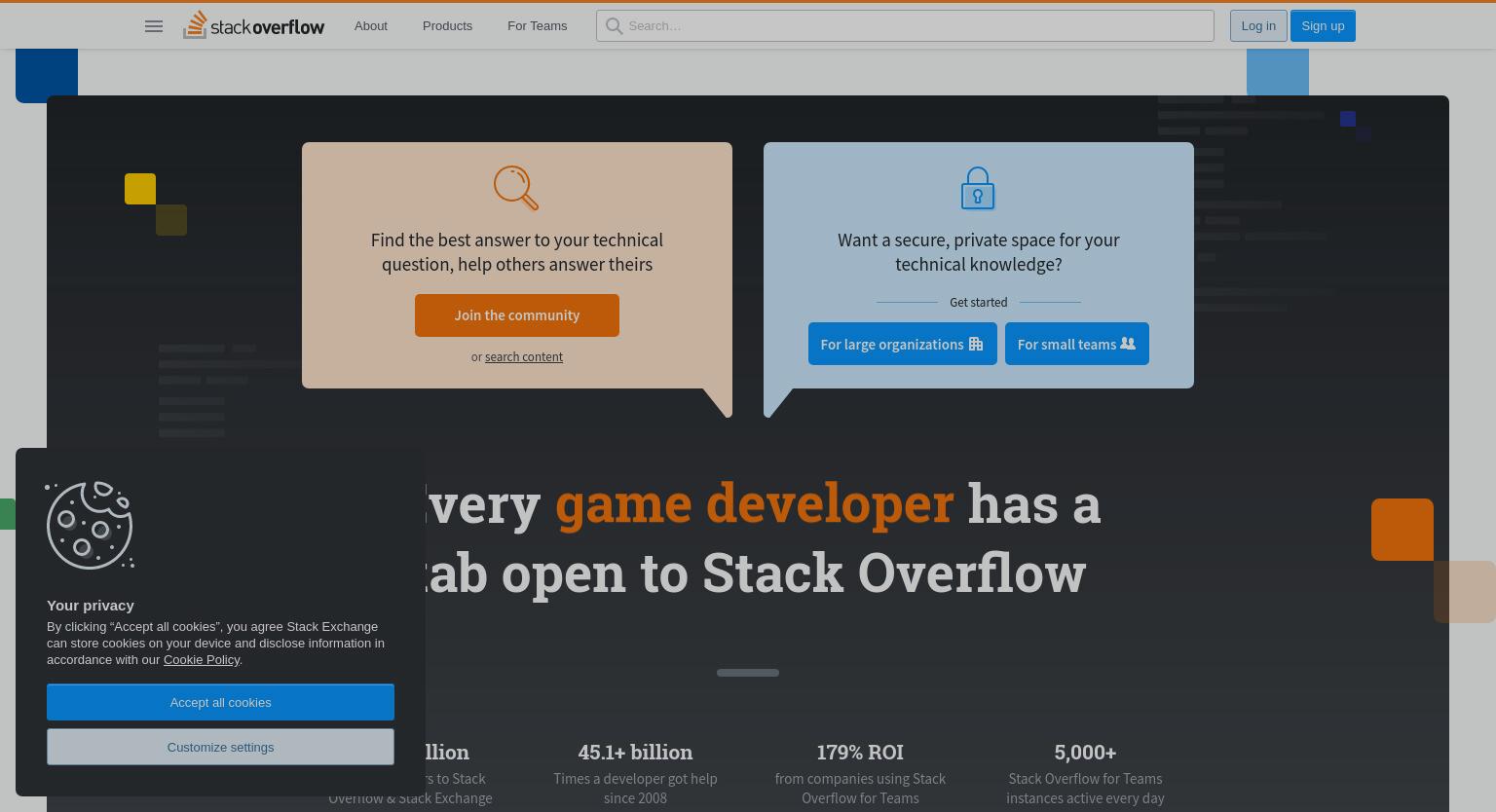Click the search magnifier icon in search bar

click(614, 26)
